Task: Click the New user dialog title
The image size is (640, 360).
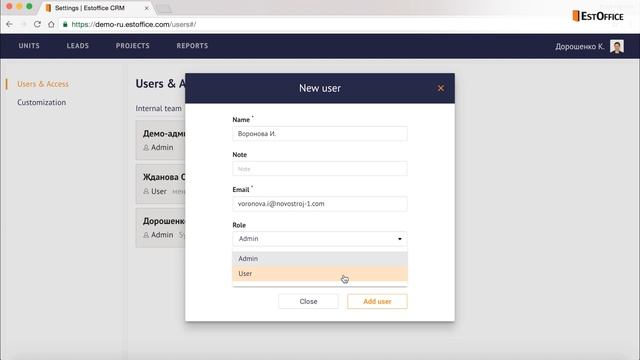Action: pyautogui.click(x=320, y=88)
